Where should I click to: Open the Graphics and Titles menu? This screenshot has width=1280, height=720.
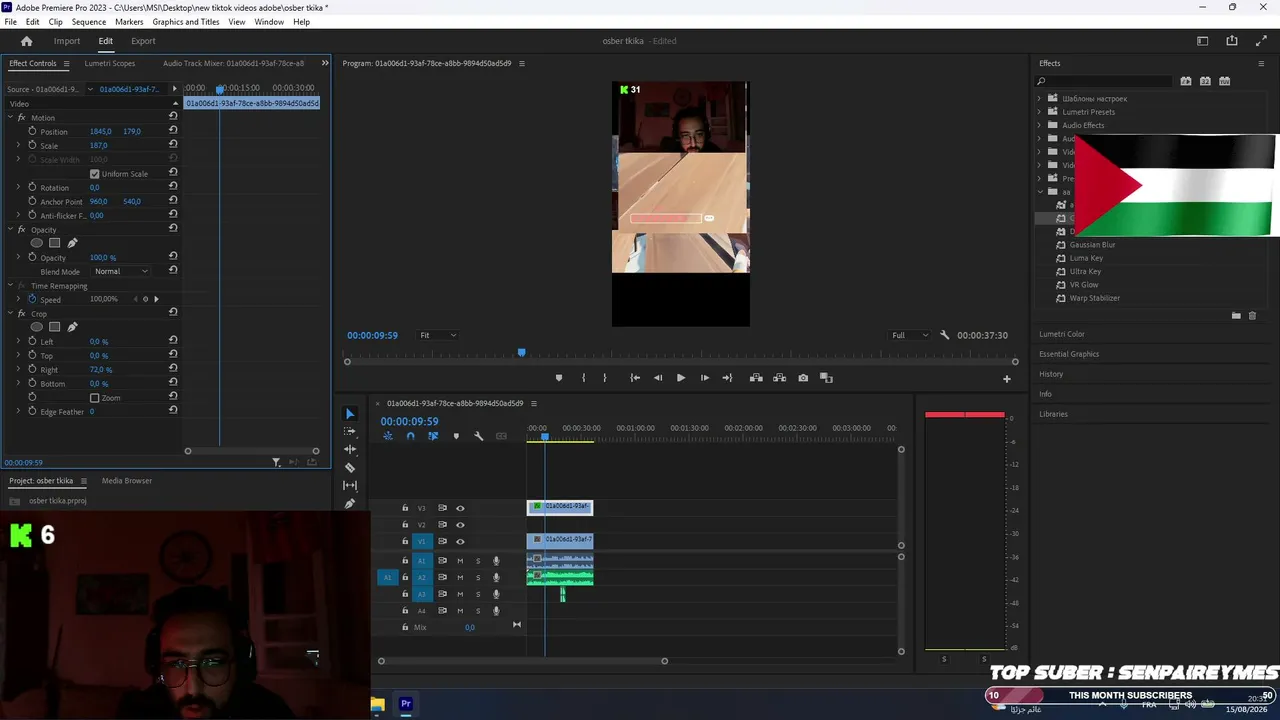coord(186,22)
